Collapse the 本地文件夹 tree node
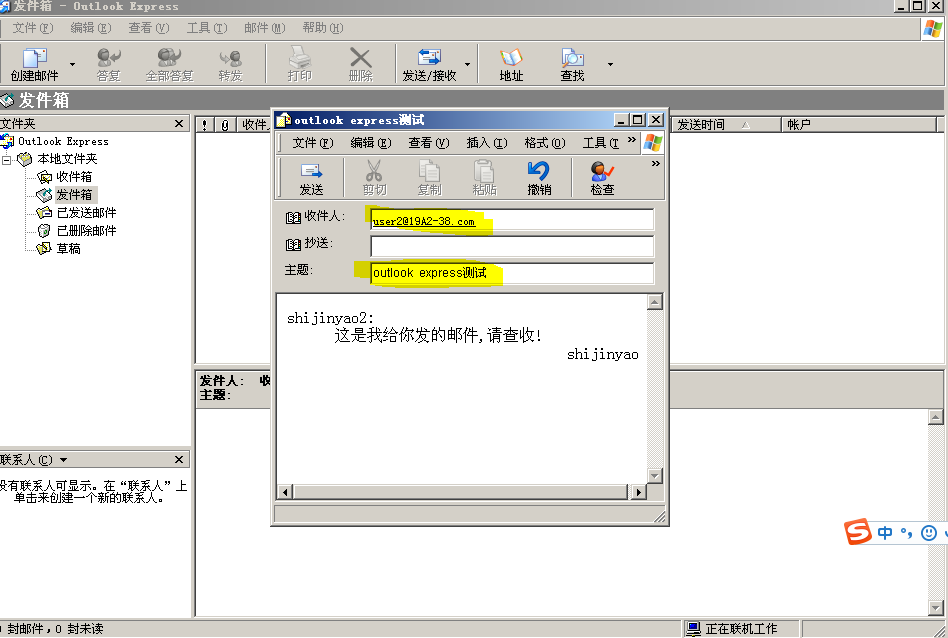The width and height of the screenshot is (948, 638). (7, 160)
